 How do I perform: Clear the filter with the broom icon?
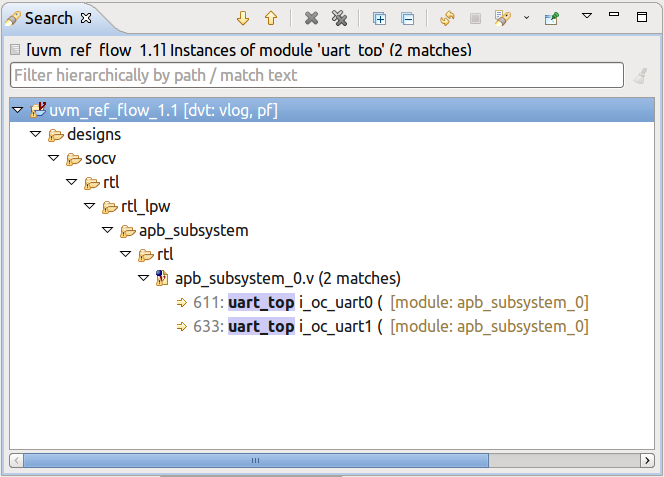[640, 76]
